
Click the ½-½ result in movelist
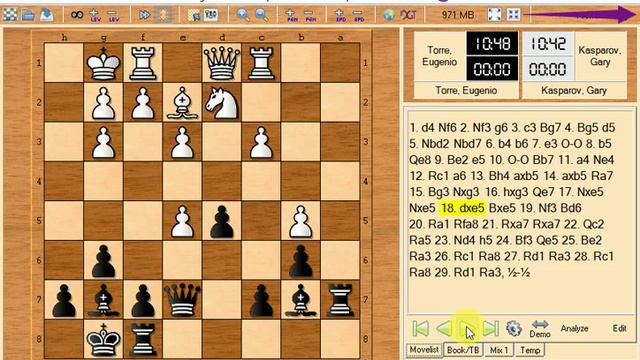point(519,272)
